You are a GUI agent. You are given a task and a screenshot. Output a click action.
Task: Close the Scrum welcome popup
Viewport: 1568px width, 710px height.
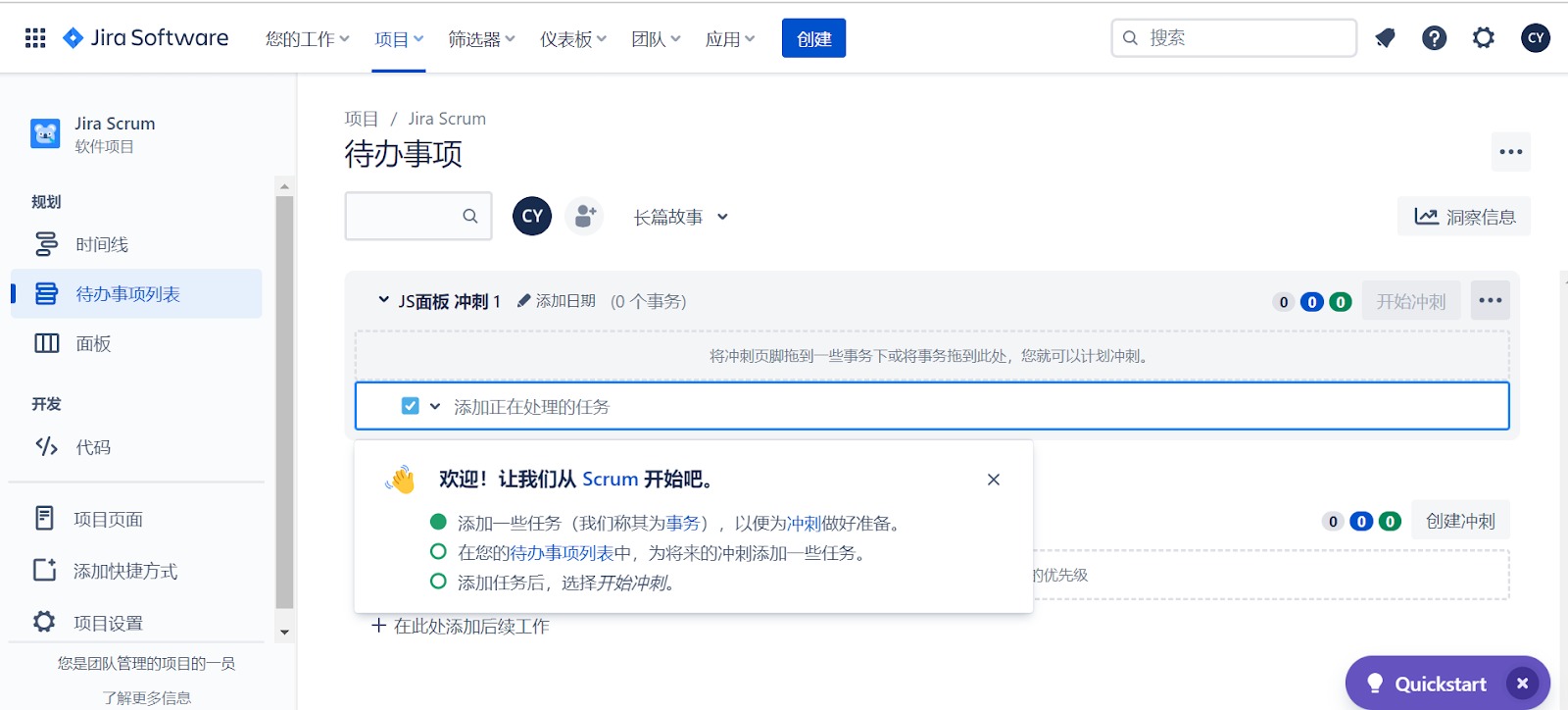993,480
